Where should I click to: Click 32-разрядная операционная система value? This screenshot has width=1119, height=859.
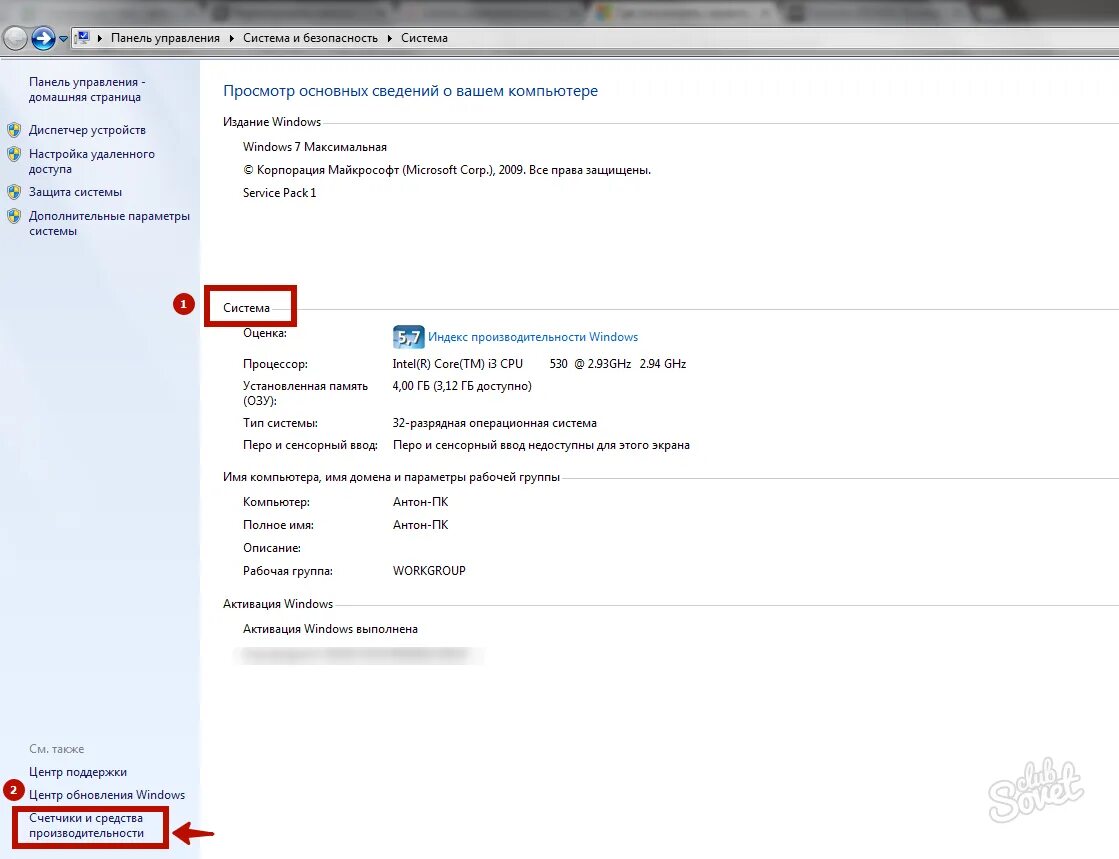[x=495, y=423]
